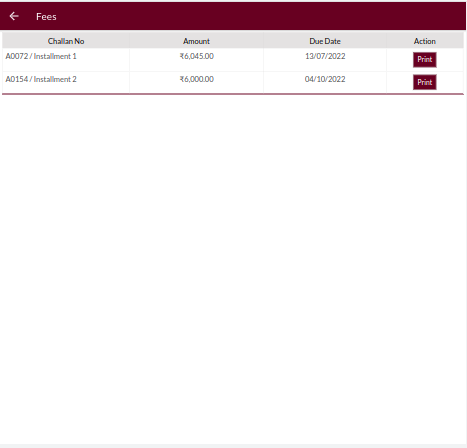Select the due date 04/10/2022
This screenshot has width=467, height=448.
click(x=325, y=79)
